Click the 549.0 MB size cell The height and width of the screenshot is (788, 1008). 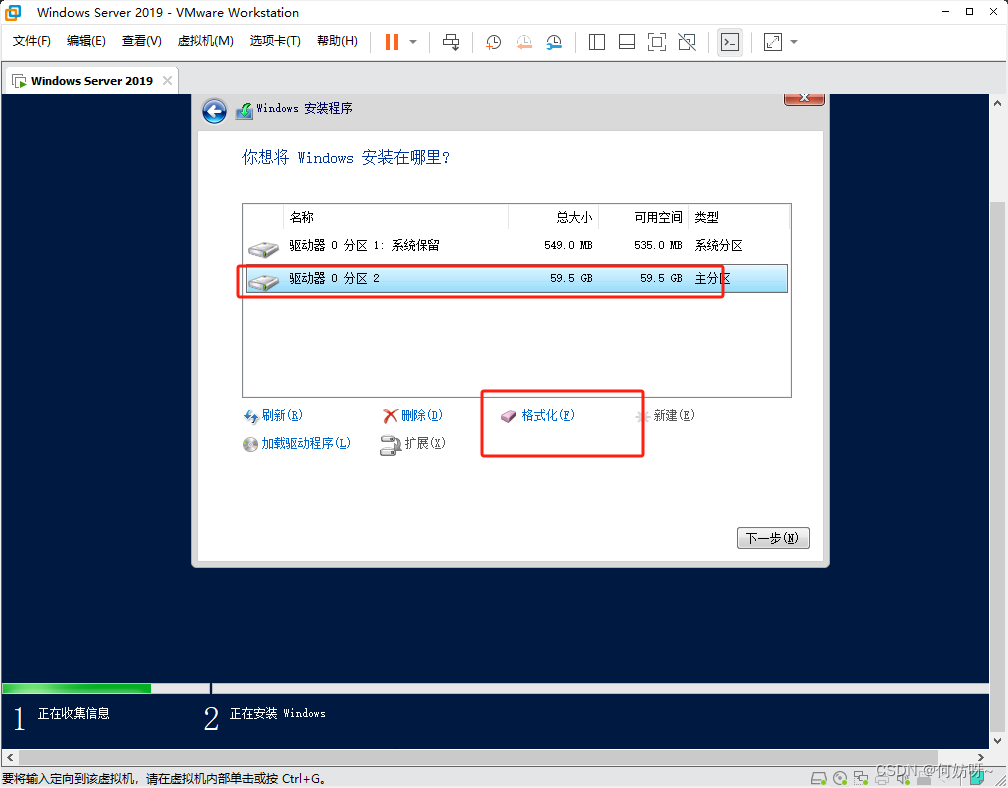[x=568, y=246]
